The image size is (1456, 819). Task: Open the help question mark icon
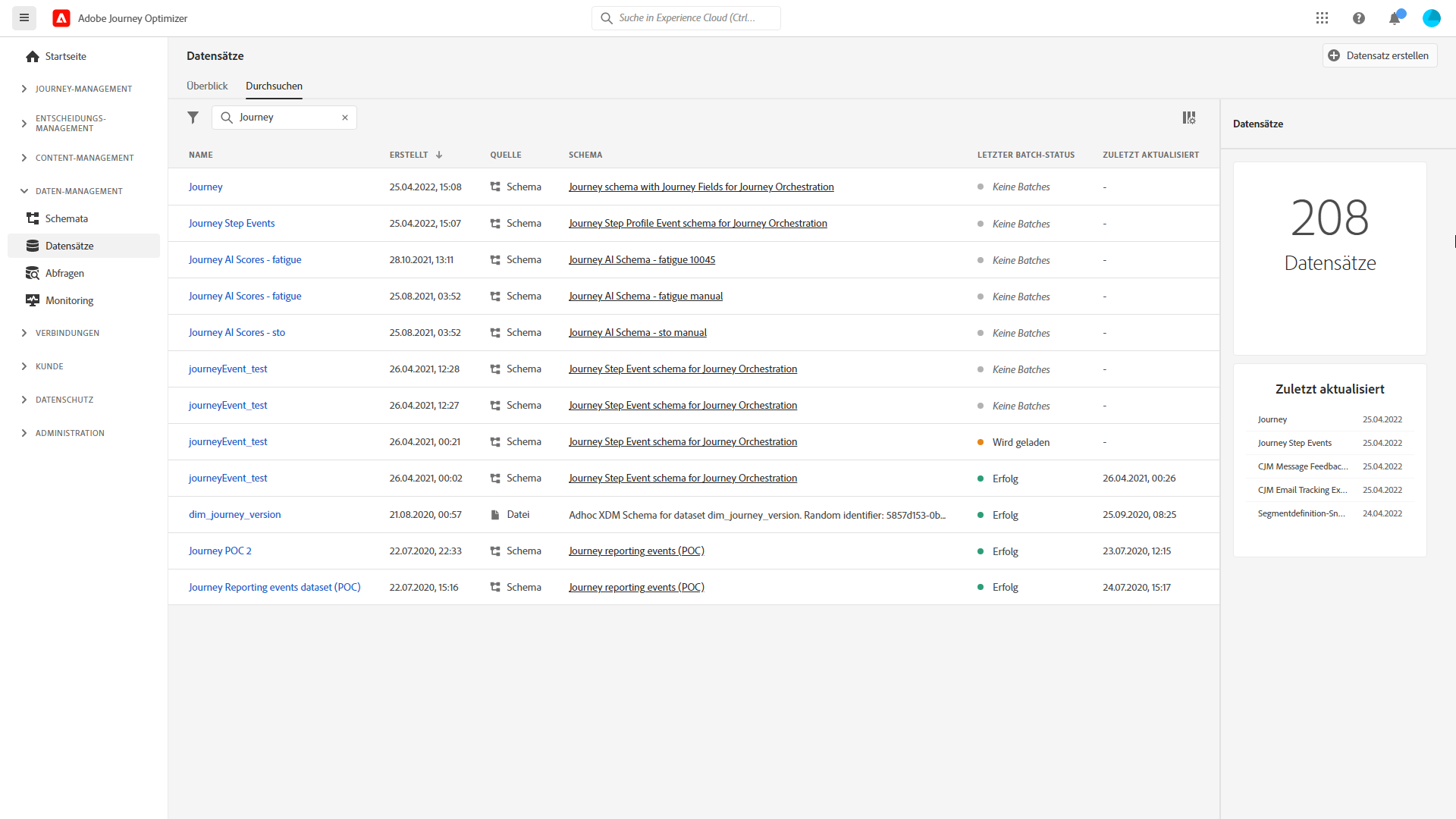(x=1358, y=18)
